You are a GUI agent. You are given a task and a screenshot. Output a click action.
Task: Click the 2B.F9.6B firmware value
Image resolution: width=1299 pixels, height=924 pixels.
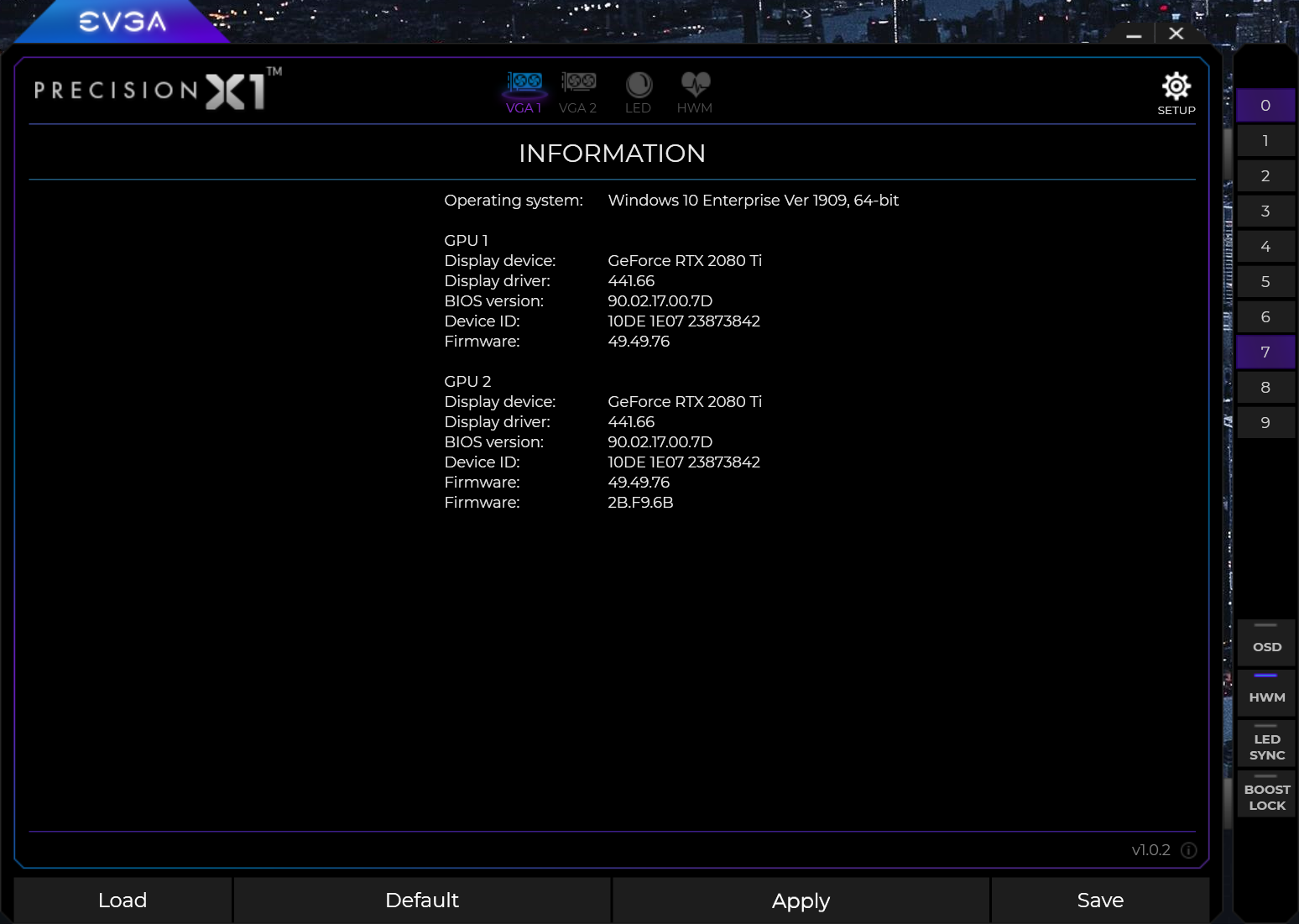(640, 503)
